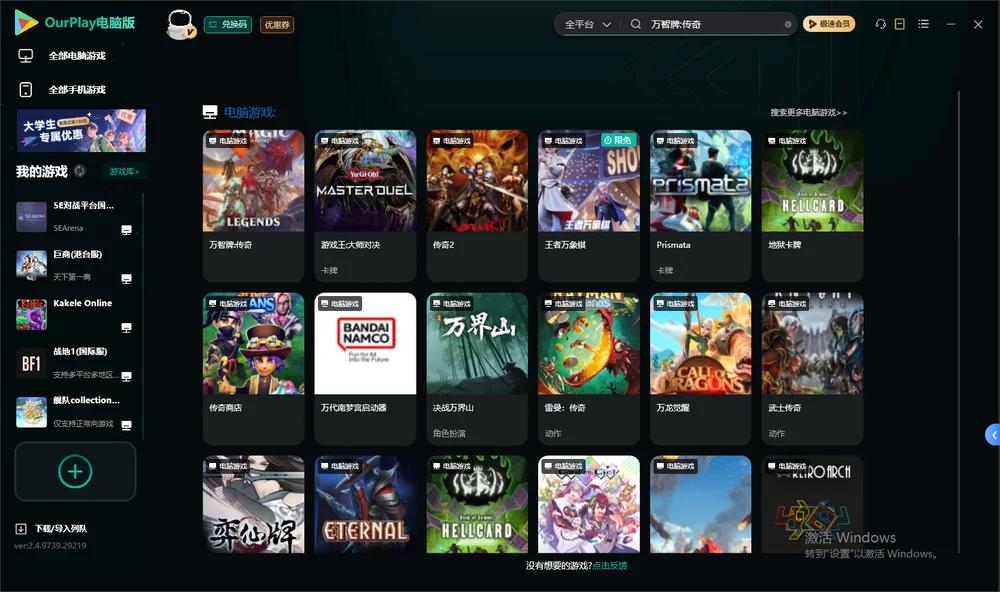Click the search magnifier icon
Screen dimensions: 1000x592
pyautogui.click(x=636, y=24)
